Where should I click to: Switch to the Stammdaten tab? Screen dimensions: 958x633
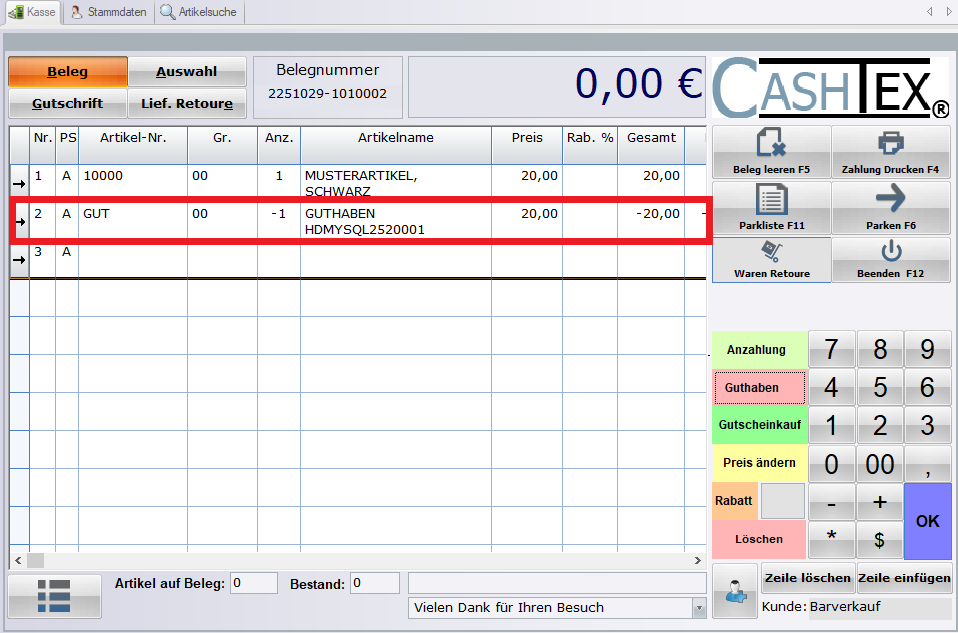click(108, 12)
